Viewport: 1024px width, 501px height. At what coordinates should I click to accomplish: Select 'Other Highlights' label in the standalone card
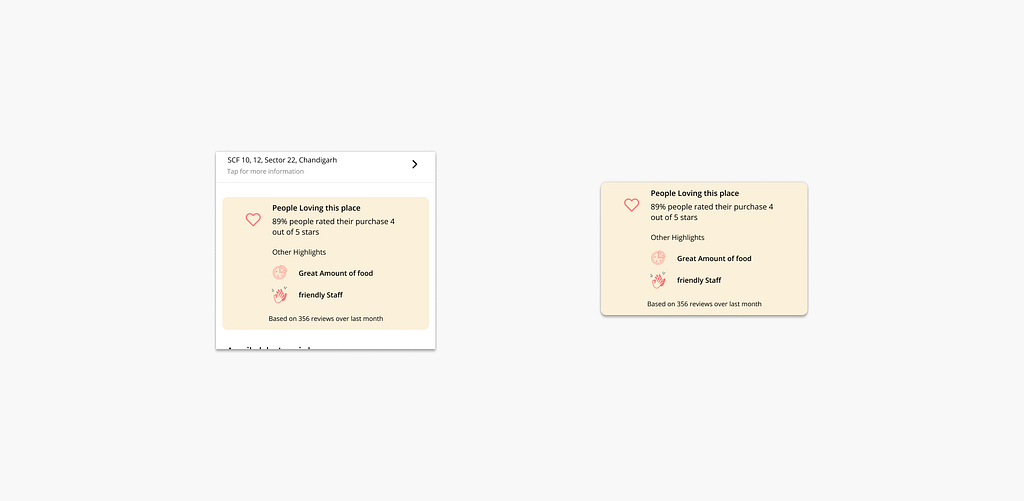click(677, 238)
